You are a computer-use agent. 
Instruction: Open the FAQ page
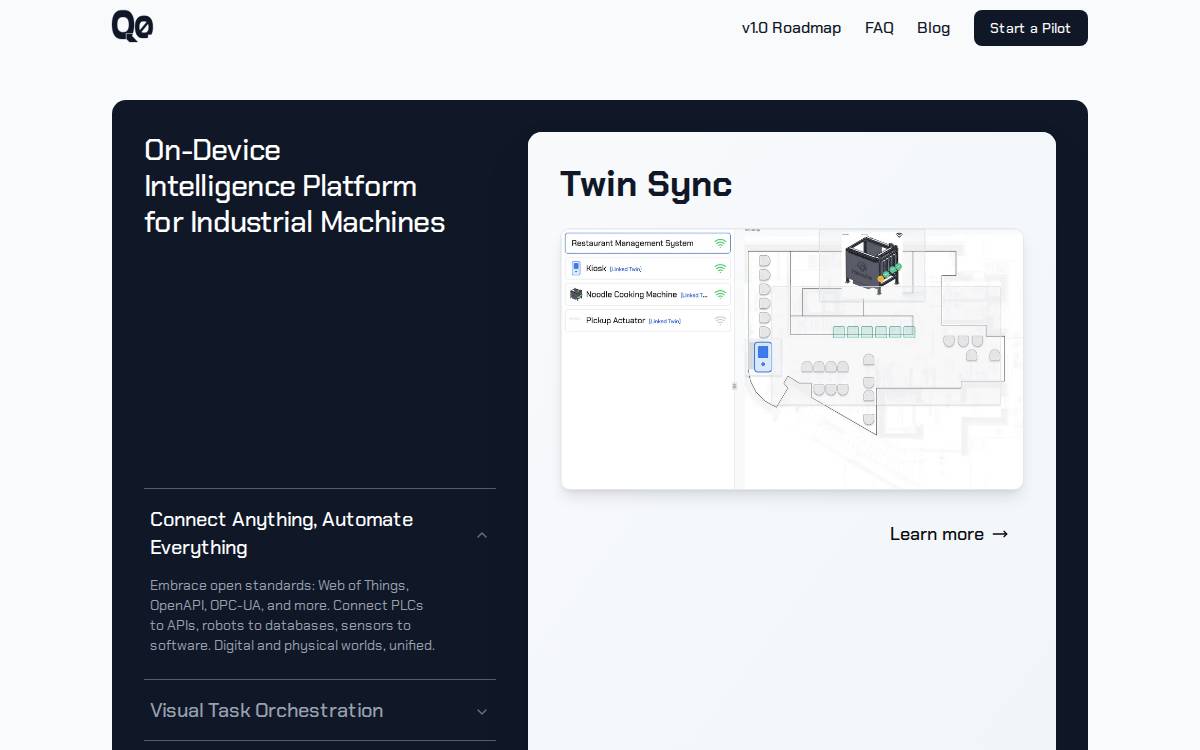pos(879,28)
